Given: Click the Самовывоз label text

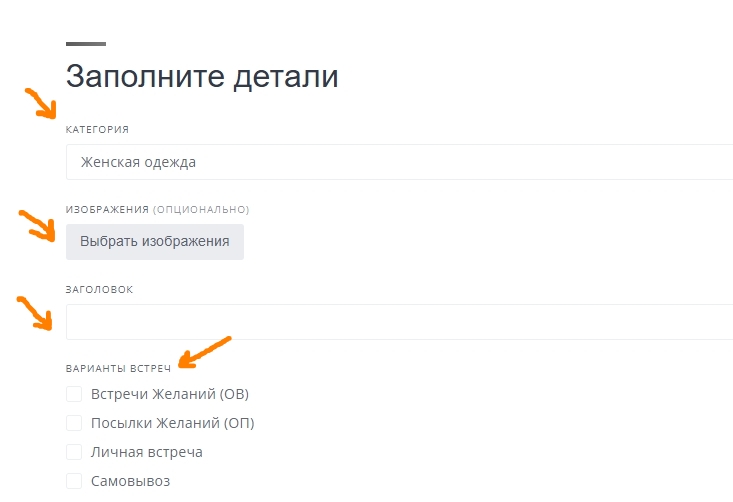Looking at the screenshot, I should [x=130, y=481].
